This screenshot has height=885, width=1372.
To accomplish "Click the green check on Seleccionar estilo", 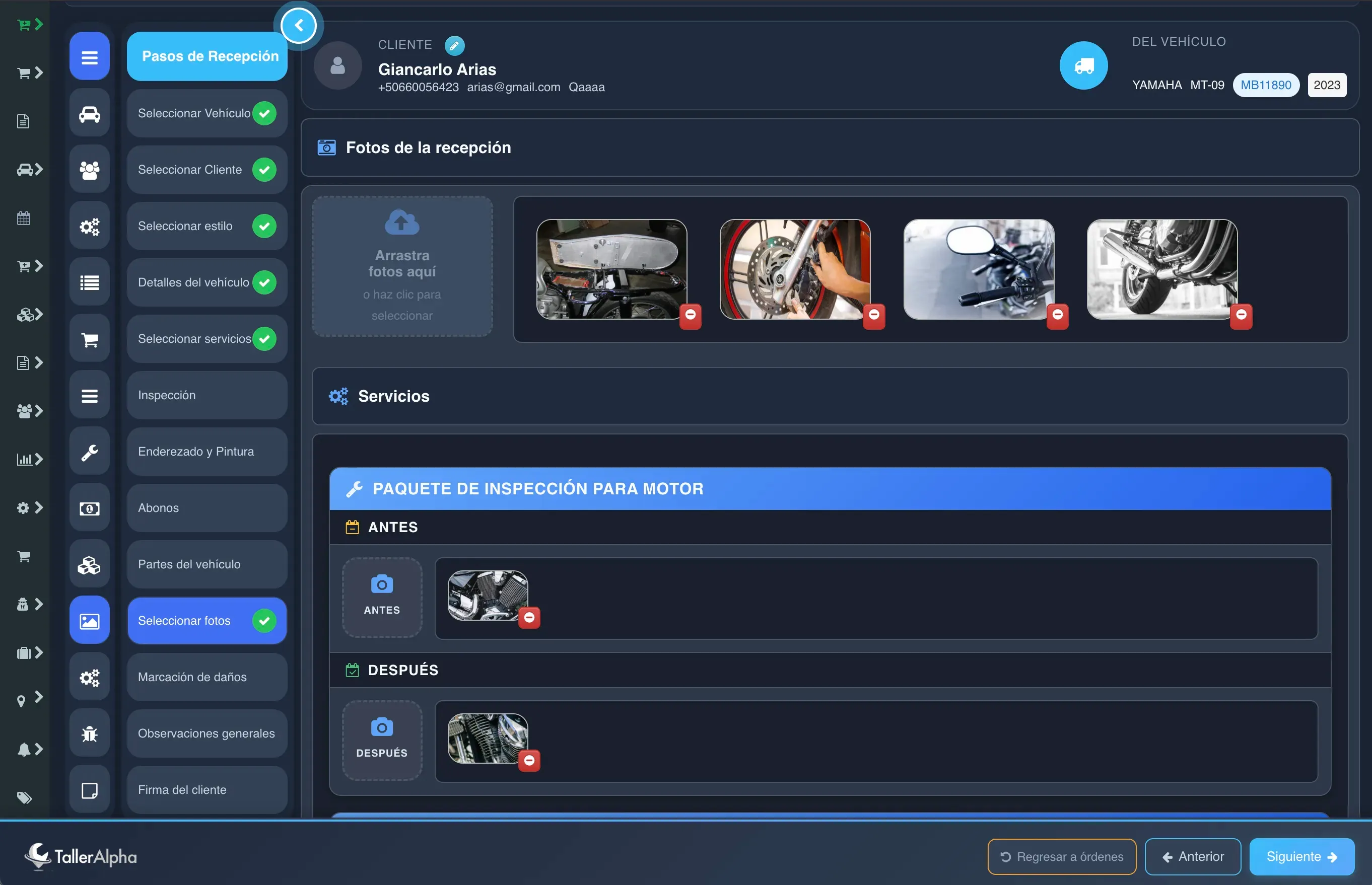I will [264, 226].
